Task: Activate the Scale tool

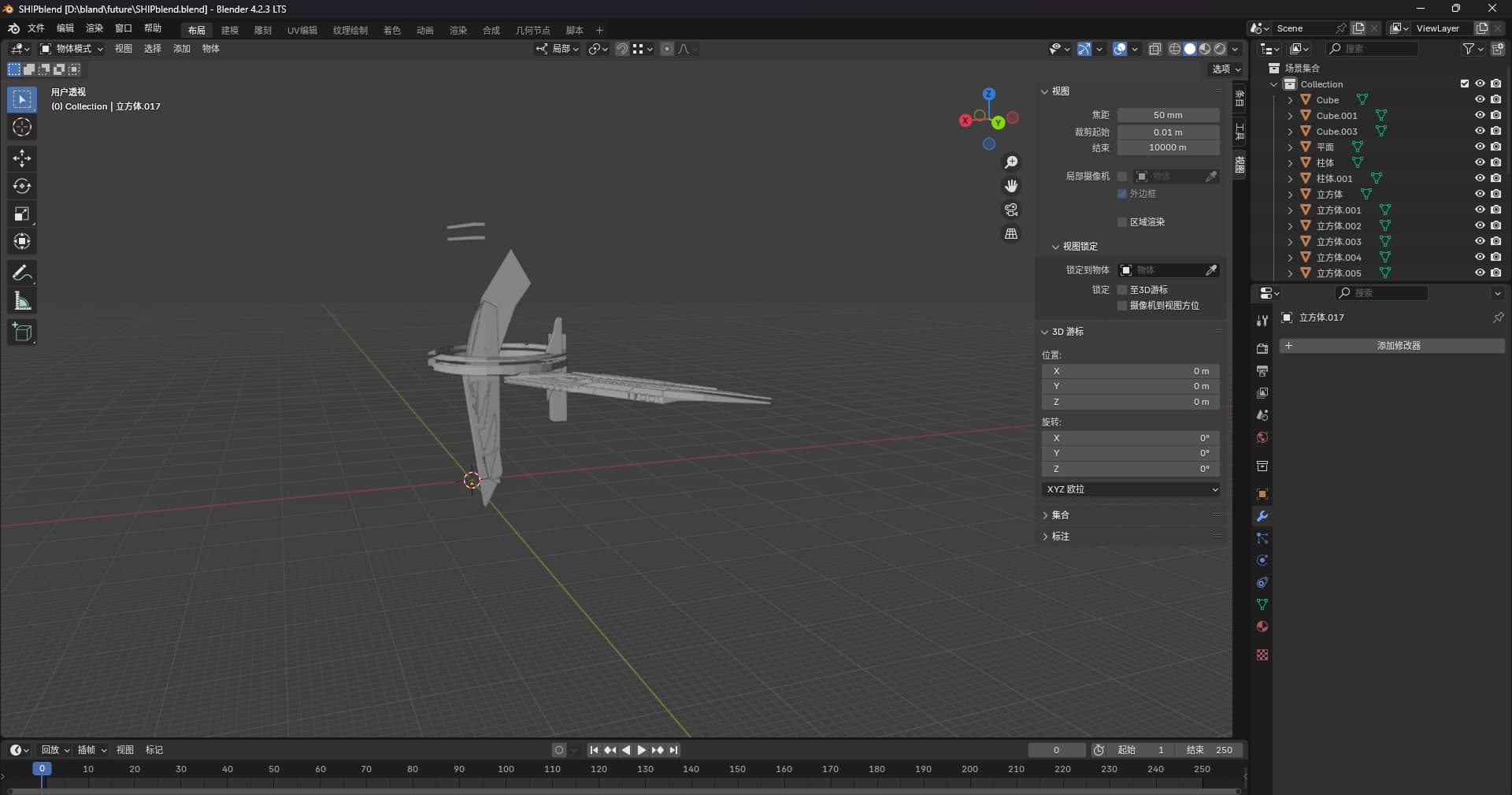Action: tap(22, 214)
